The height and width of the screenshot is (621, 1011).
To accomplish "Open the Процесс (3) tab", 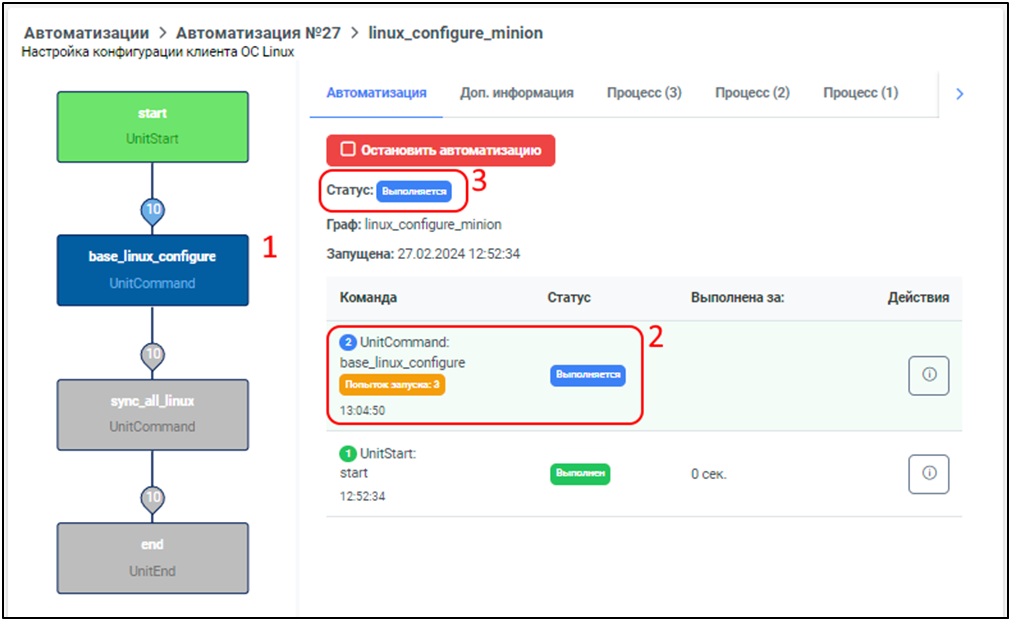I will click(644, 93).
